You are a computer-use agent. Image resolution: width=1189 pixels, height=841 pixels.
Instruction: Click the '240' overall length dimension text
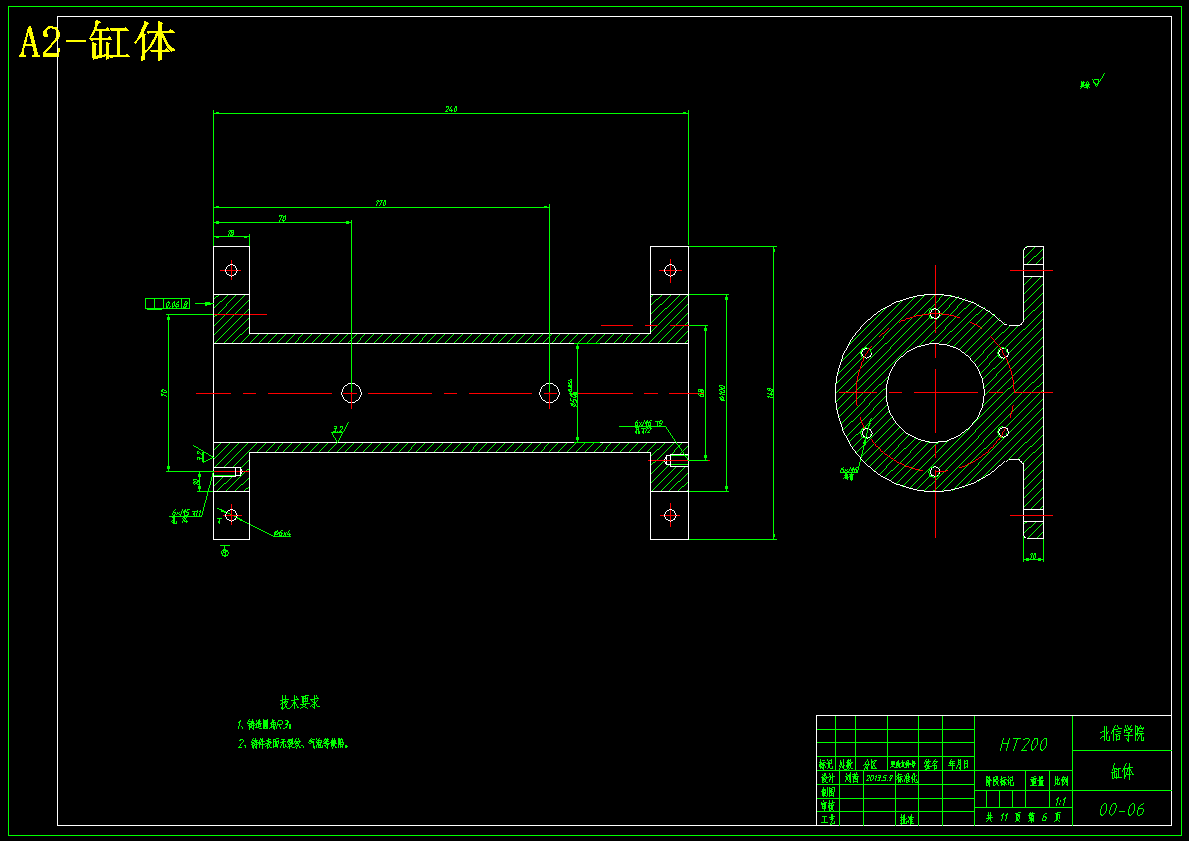[451, 109]
